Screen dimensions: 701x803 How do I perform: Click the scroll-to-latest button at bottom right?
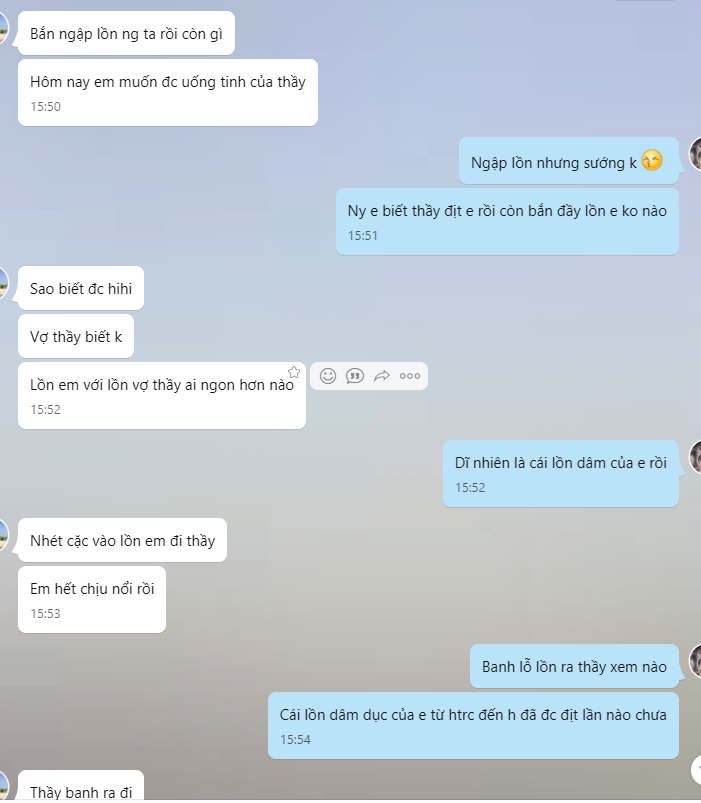(x=696, y=768)
